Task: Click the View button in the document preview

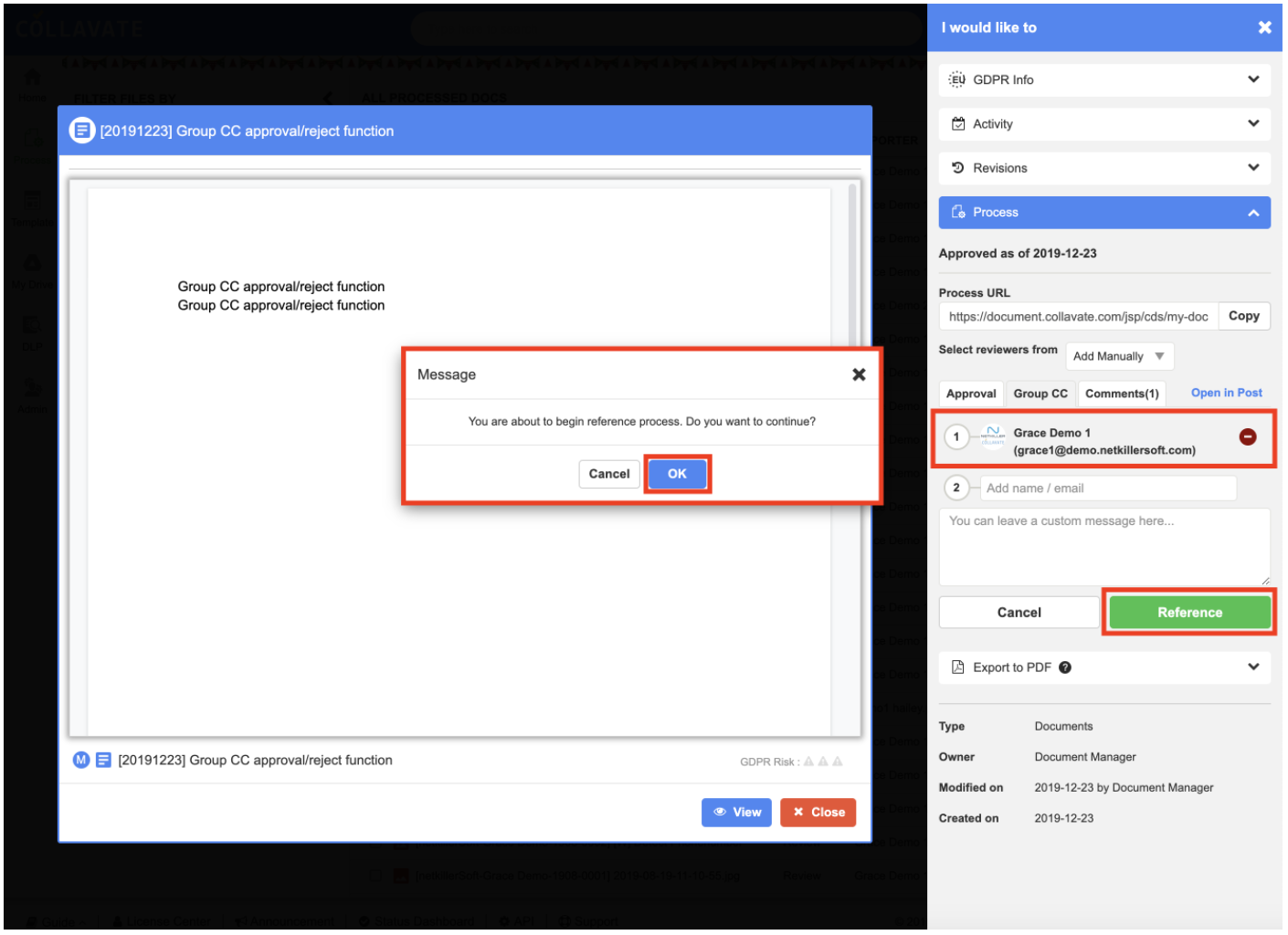Action: coord(737,812)
